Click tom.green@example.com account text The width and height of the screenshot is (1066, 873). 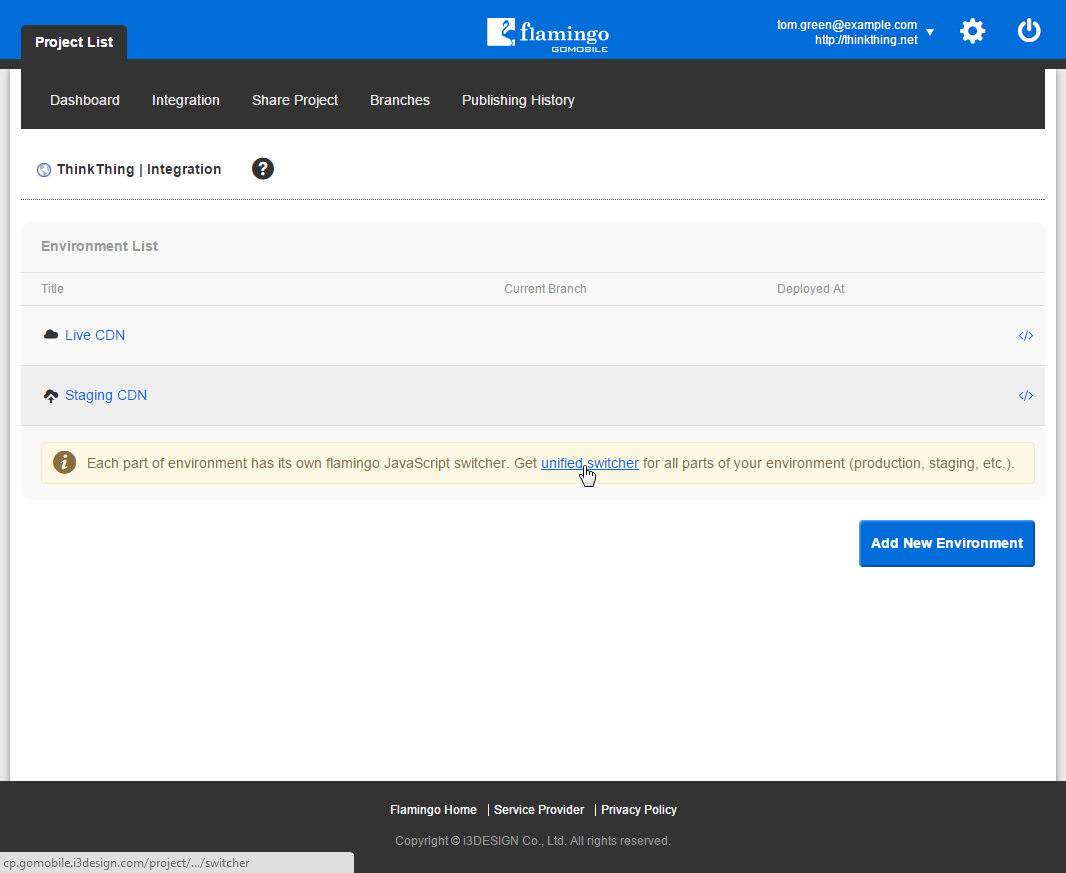[847, 24]
